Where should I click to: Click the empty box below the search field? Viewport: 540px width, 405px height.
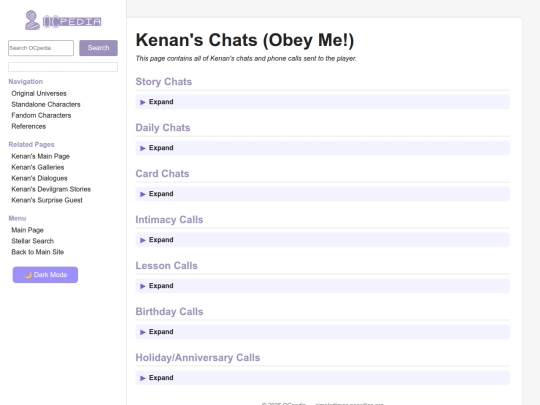click(63, 67)
